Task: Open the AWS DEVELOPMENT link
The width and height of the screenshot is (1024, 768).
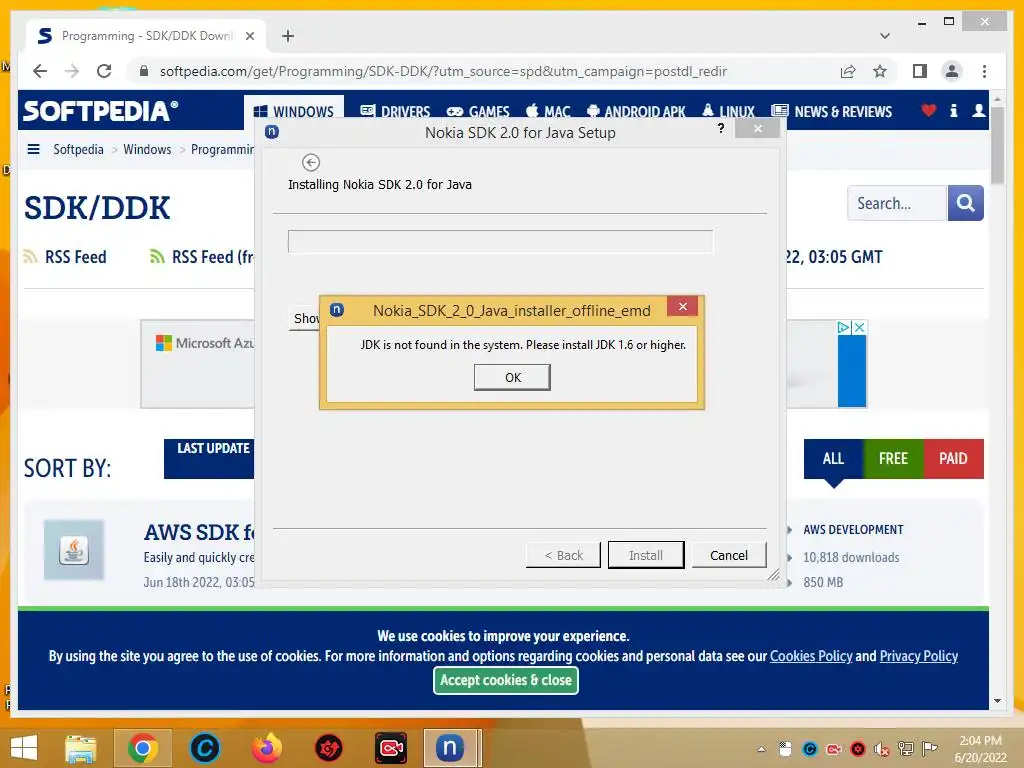Action: 853,530
